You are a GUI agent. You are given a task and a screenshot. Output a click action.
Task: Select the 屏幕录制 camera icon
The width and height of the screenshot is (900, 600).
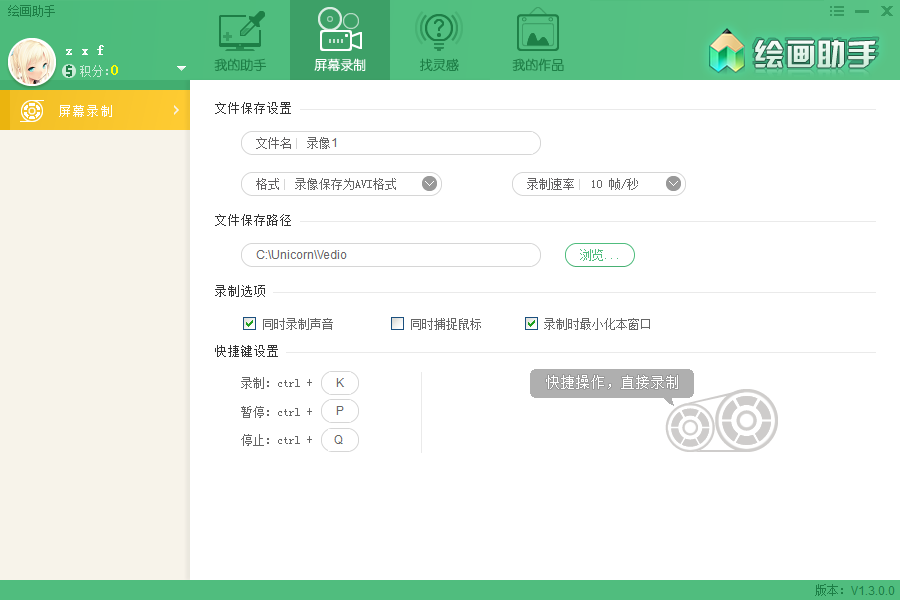click(x=338, y=32)
